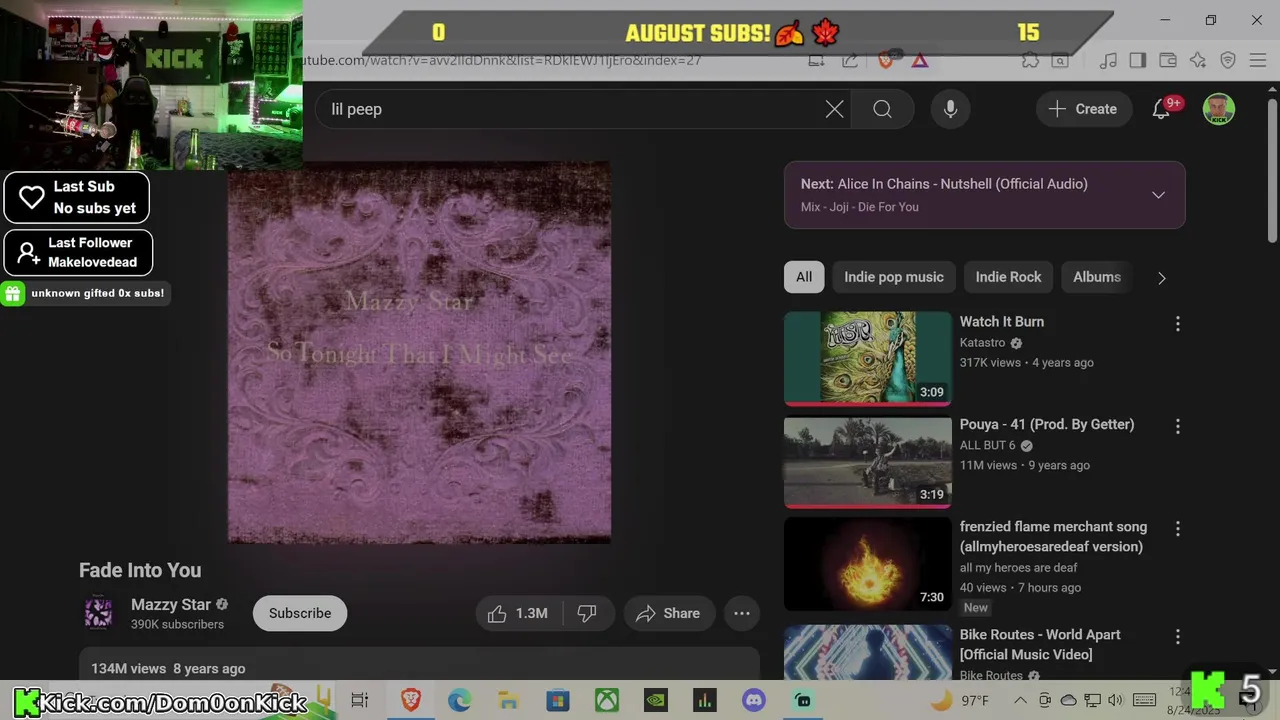Click the ALL BUT 6 channel name
The height and width of the screenshot is (720, 1280).
pos(987,445)
